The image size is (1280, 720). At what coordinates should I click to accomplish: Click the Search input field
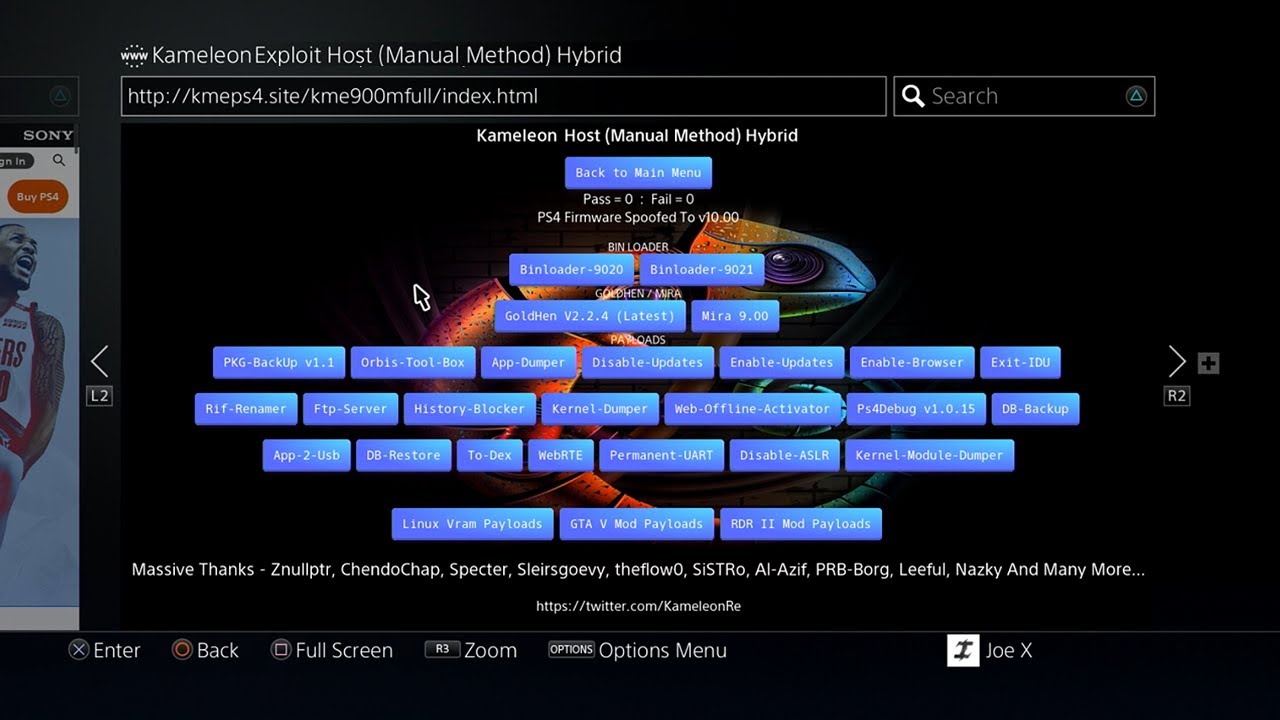coord(1024,96)
